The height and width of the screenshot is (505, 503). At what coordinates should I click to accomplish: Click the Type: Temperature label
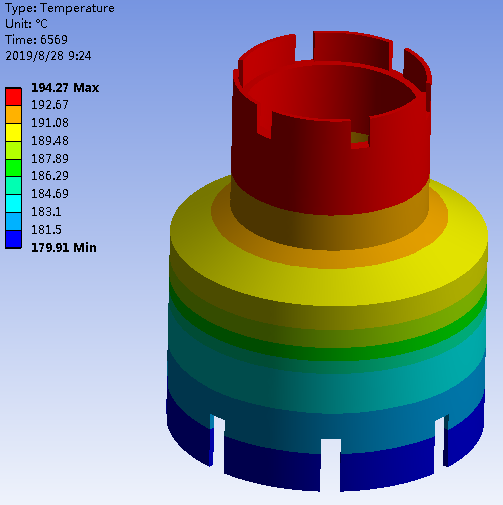[x=60, y=8]
